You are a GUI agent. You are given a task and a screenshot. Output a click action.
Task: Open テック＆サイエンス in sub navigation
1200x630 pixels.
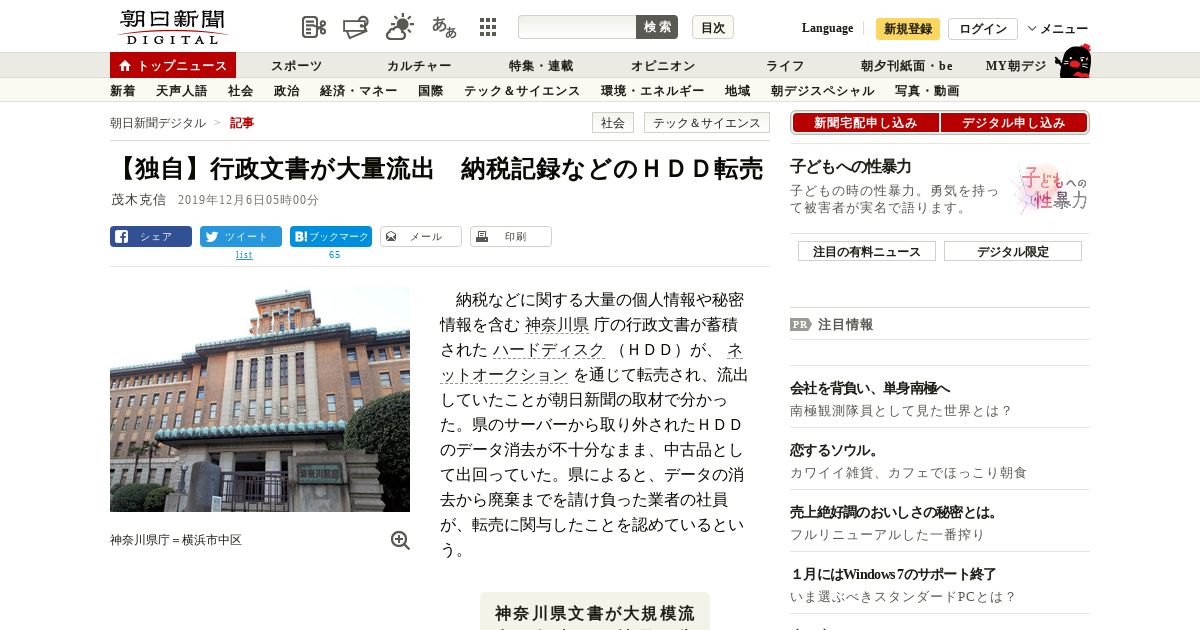pyautogui.click(x=522, y=91)
